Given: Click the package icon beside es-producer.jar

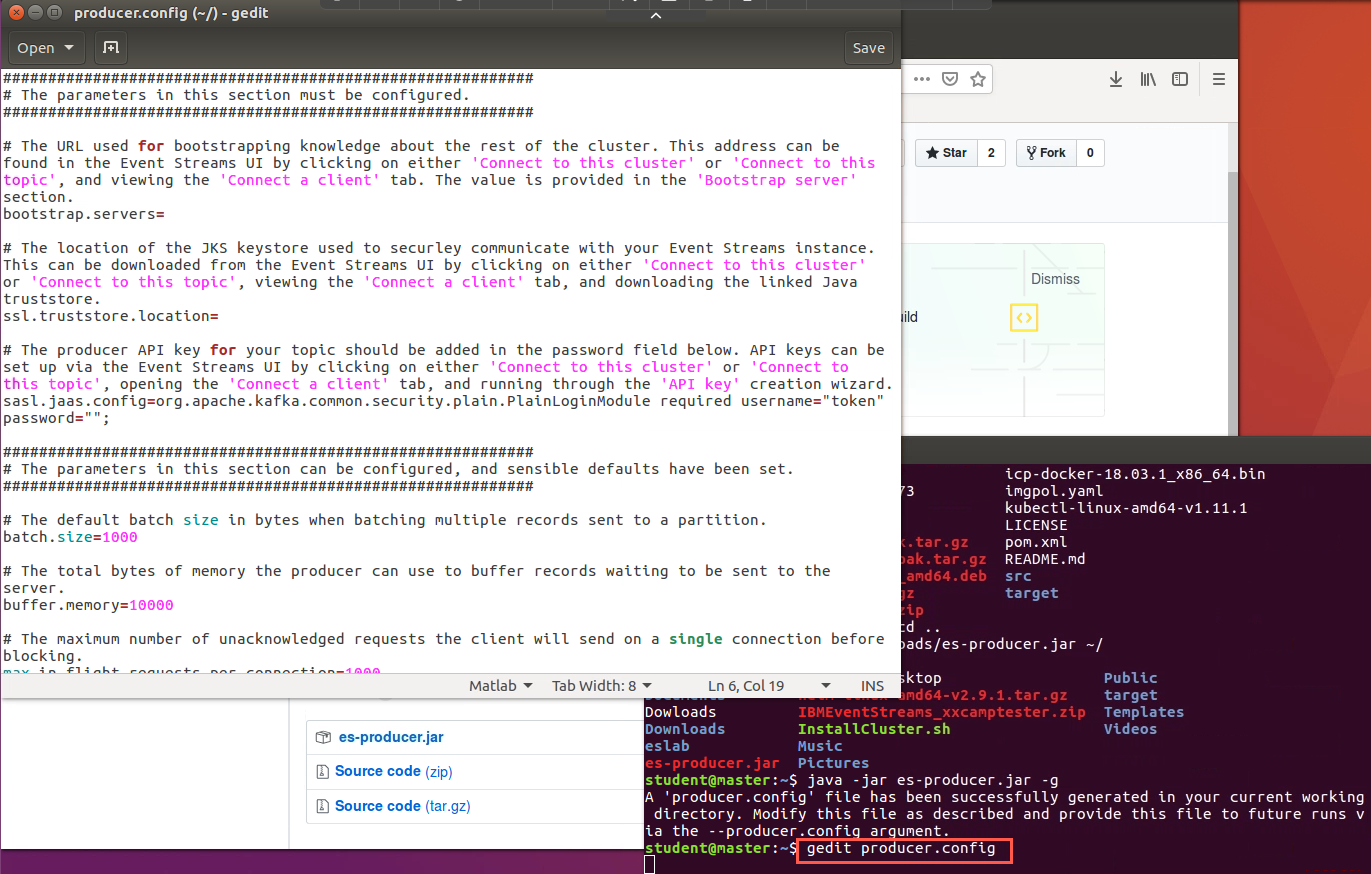Looking at the screenshot, I should coord(323,737).
